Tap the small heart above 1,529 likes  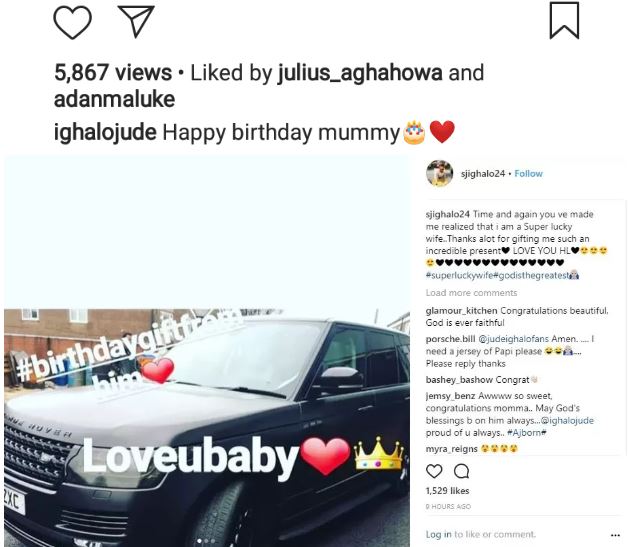[434, 471]
